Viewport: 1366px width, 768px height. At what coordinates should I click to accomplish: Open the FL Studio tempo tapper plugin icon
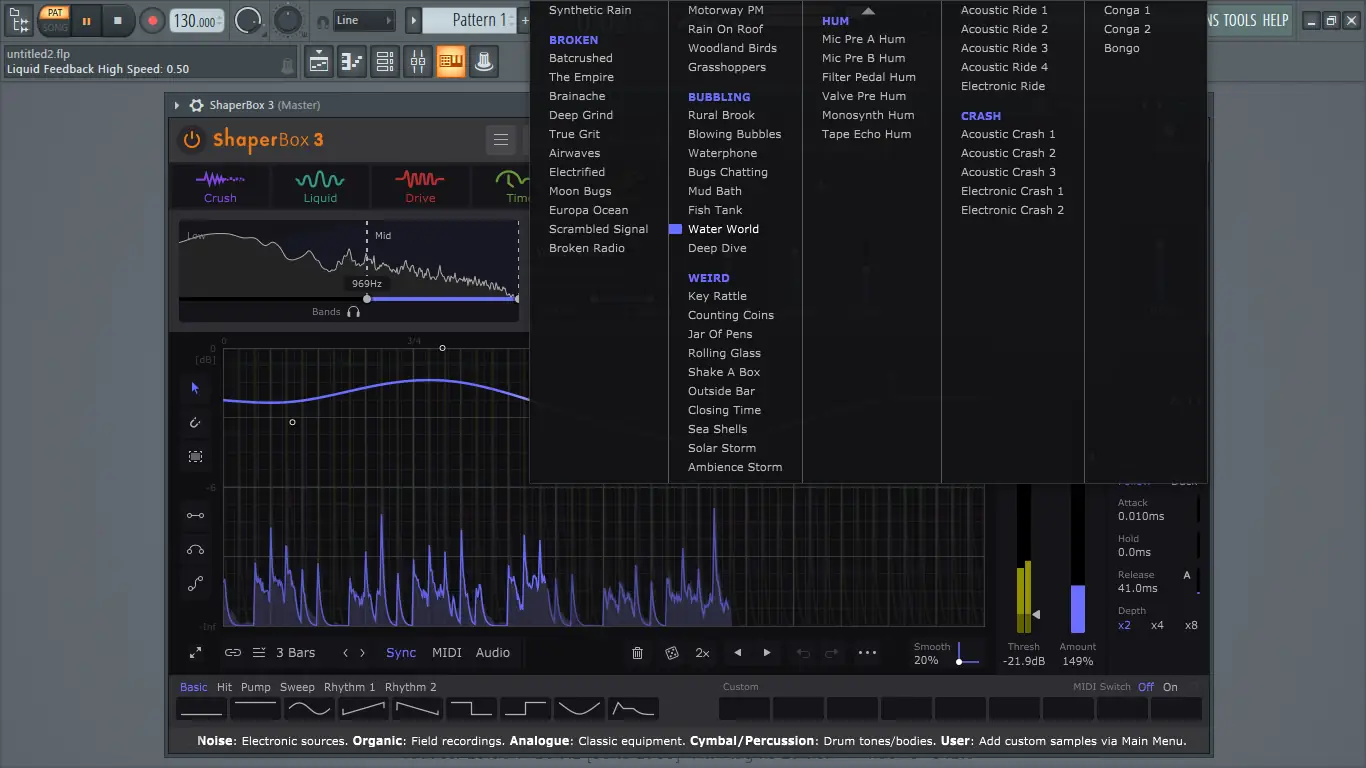point(484,62)
